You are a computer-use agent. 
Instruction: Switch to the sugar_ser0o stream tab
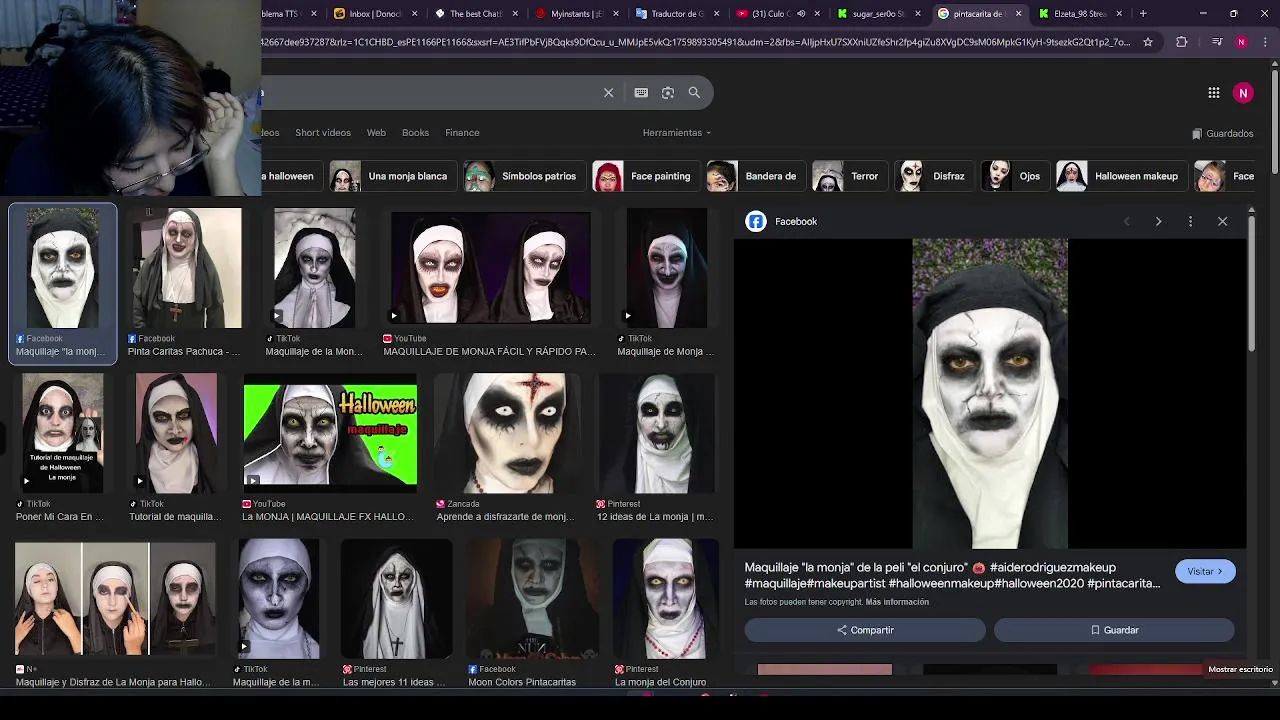(880, 14)
